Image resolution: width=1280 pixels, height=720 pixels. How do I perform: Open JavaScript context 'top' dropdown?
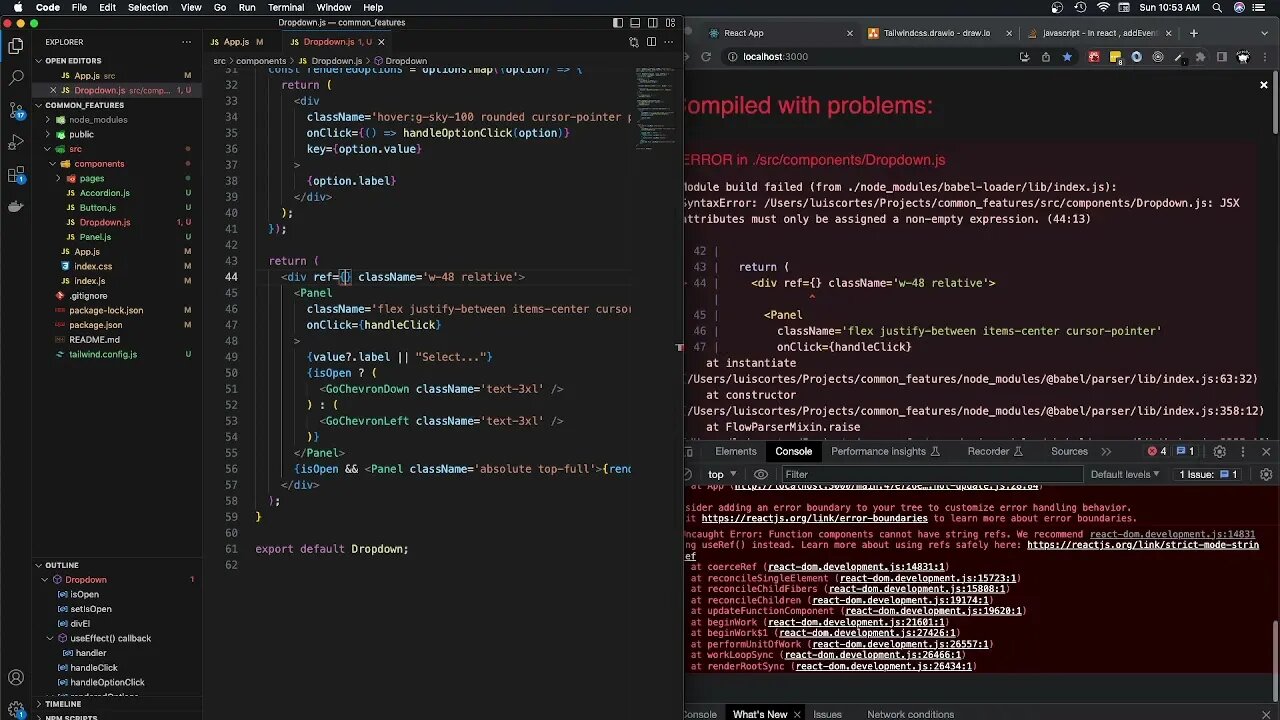[722, 474]
